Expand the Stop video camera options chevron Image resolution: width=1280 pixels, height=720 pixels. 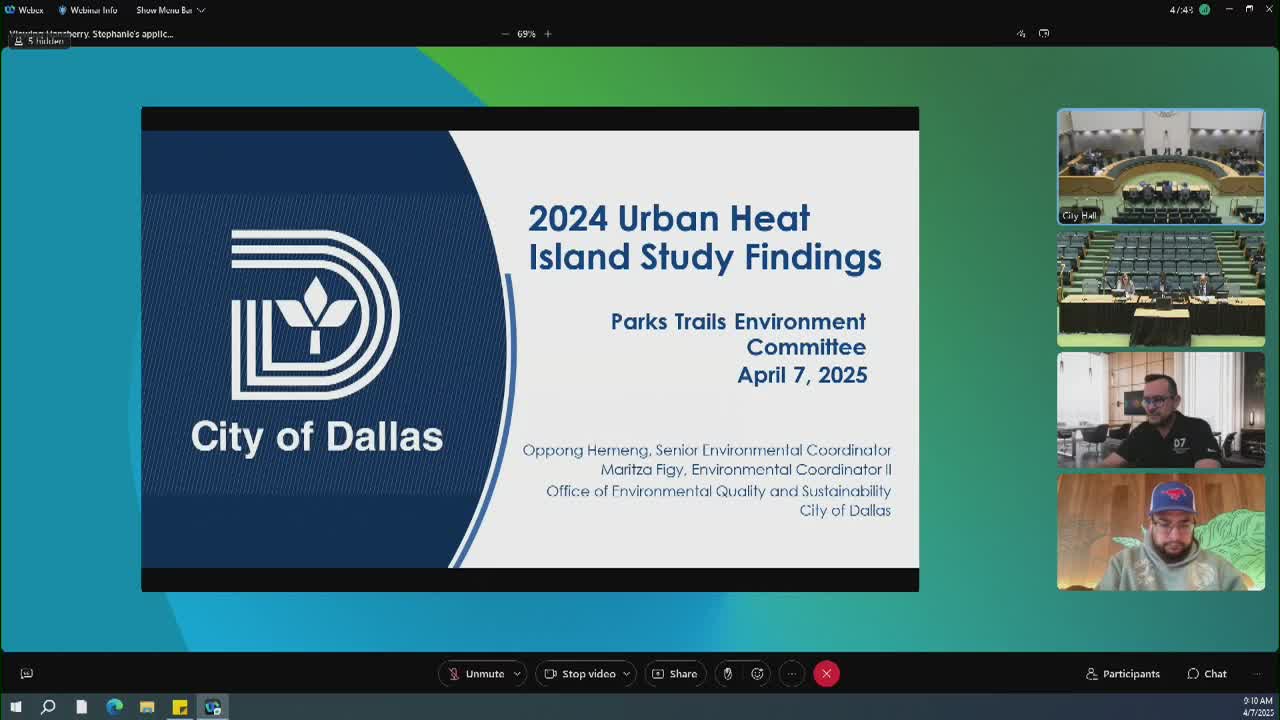click(627, 673)
